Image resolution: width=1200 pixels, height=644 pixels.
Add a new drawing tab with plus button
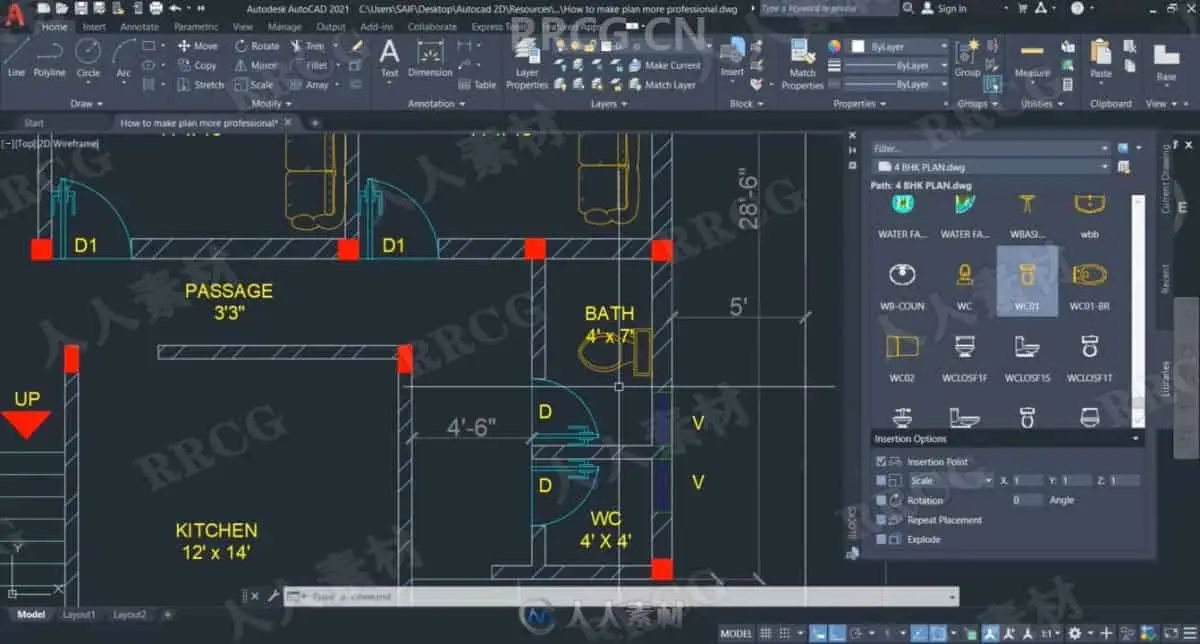tap(315, 123)
